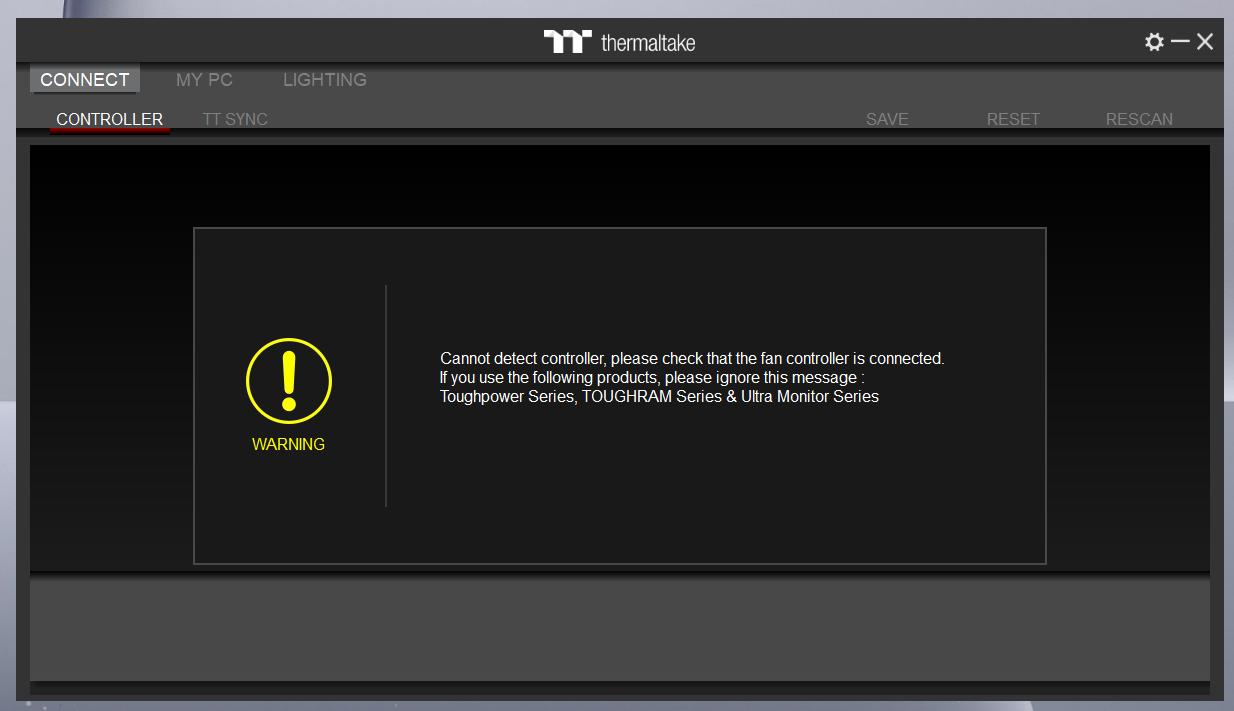Click the 'Cannot detect controller' message line

pyautogui.click(x=692, y=358)
